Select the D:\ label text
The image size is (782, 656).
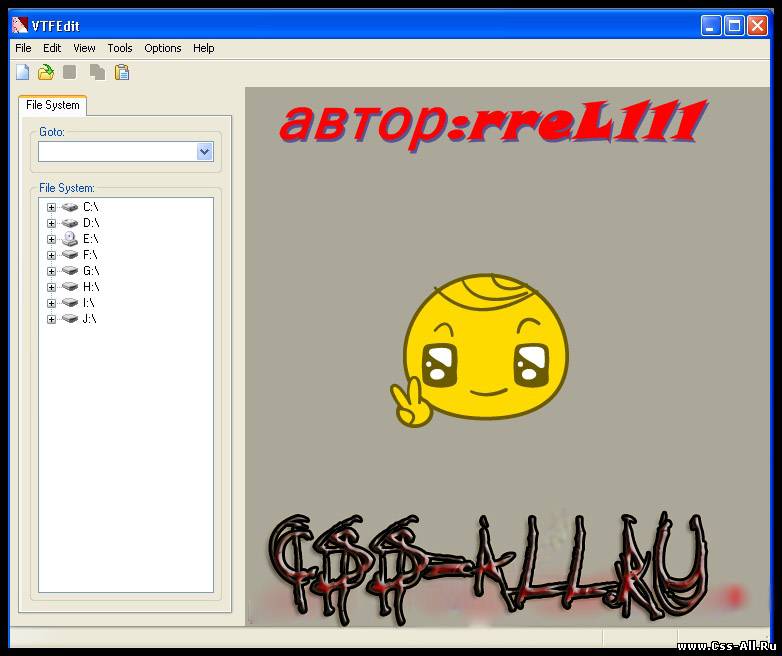tap(91, 222)
